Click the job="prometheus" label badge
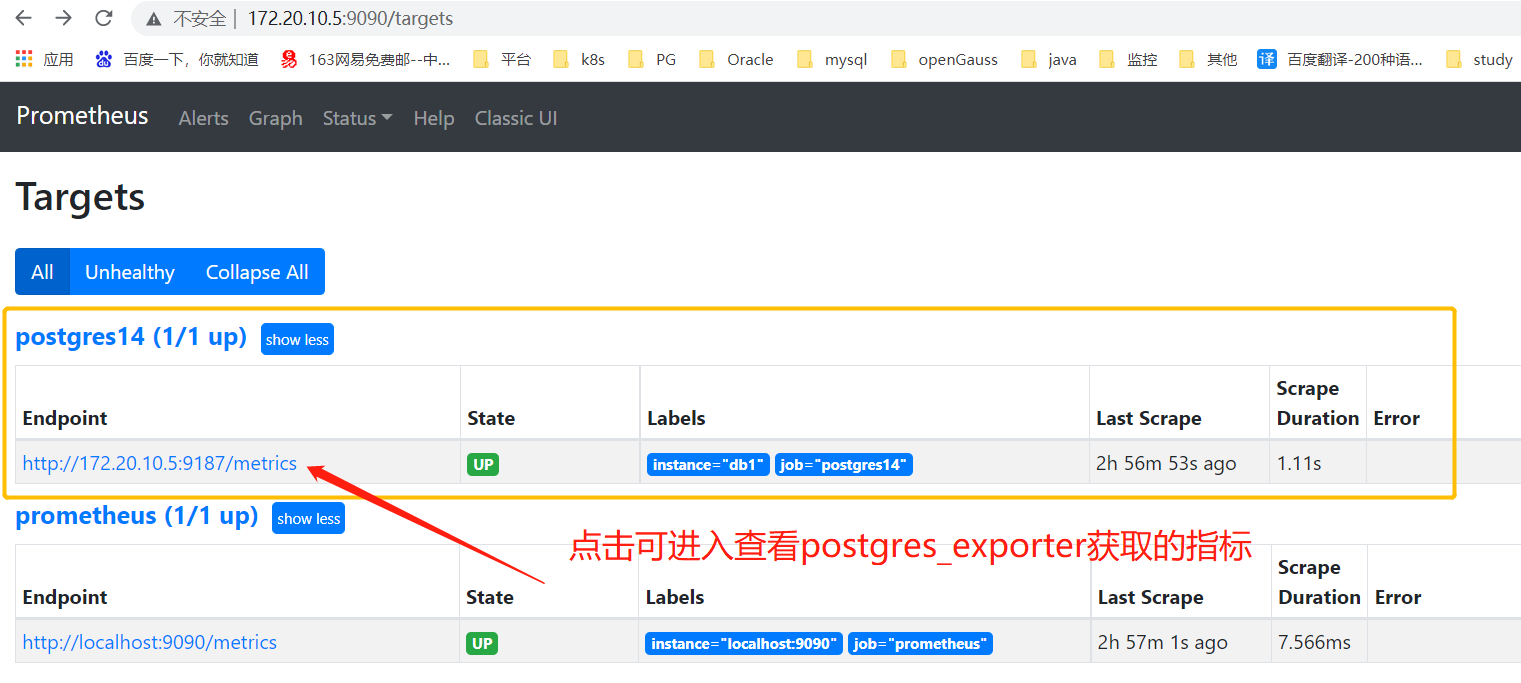The width and height of the screenshot is (1521, 683). (x=920, y=644)
